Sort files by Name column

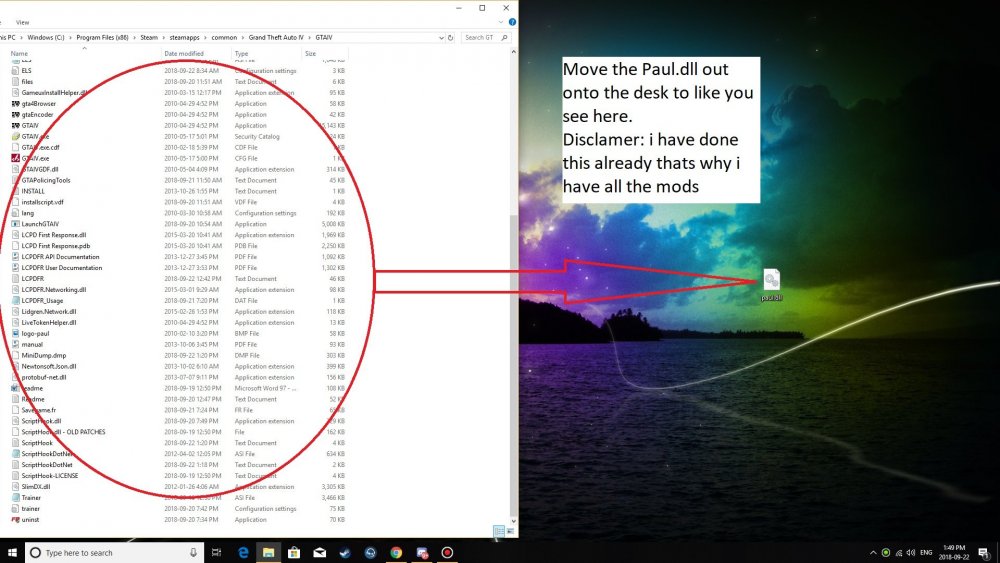click(x=19, y=54)
